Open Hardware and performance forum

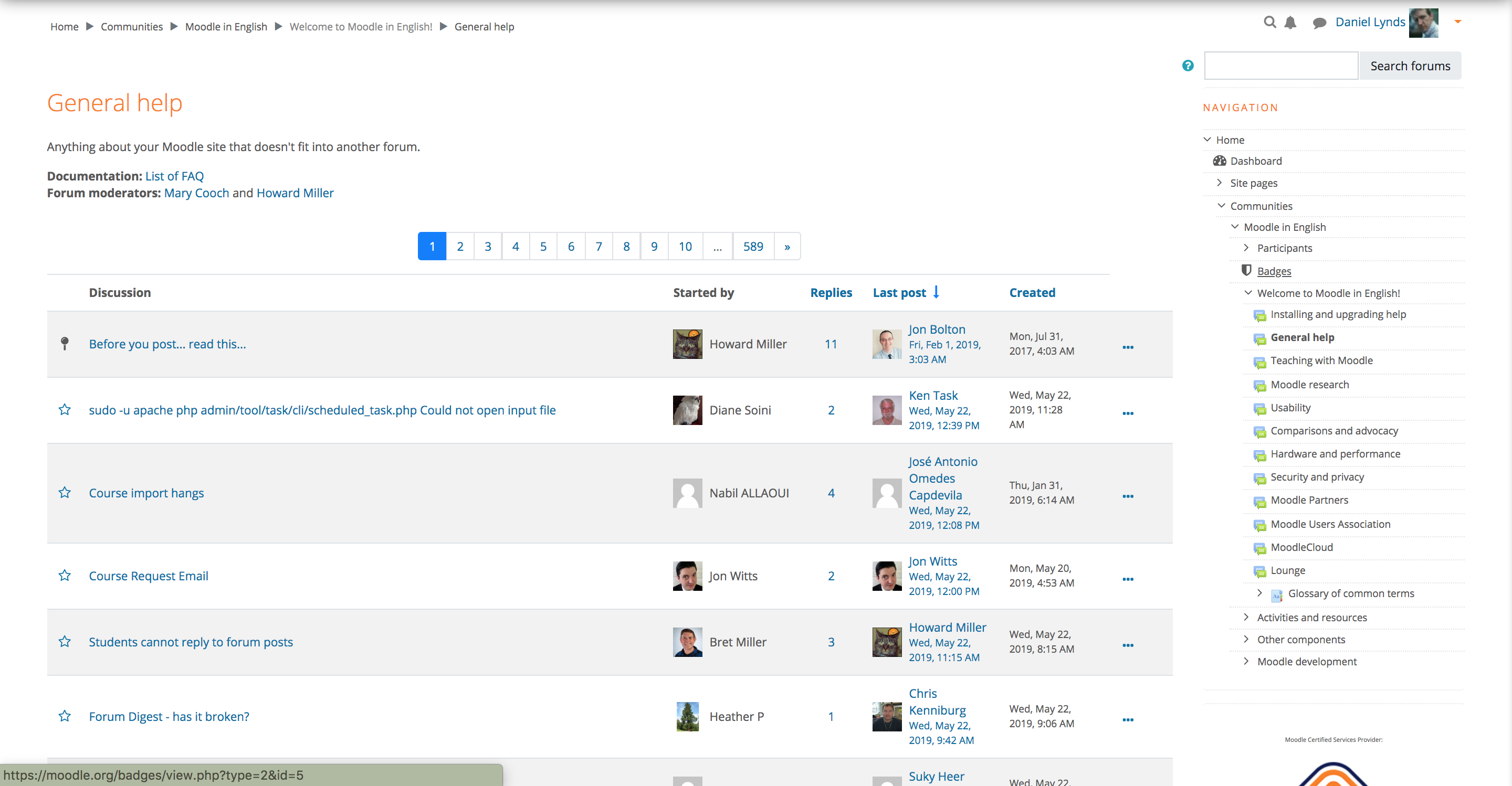[1335, 453]
